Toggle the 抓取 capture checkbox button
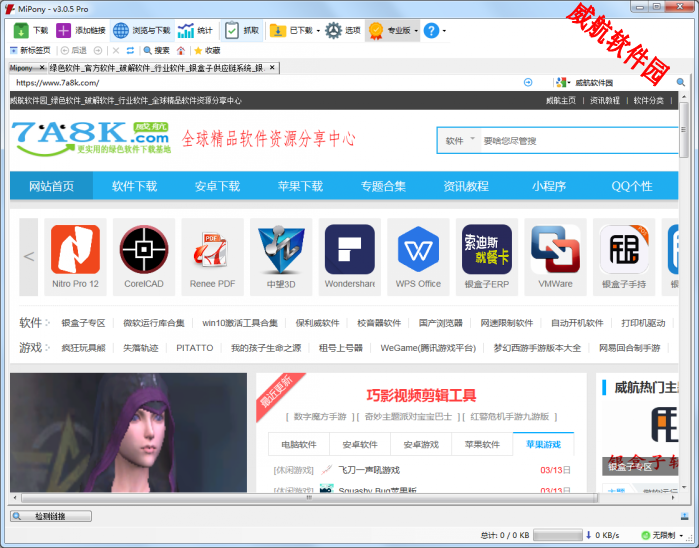The width and height of the screenshot is (699, 548). coord(231,31)
